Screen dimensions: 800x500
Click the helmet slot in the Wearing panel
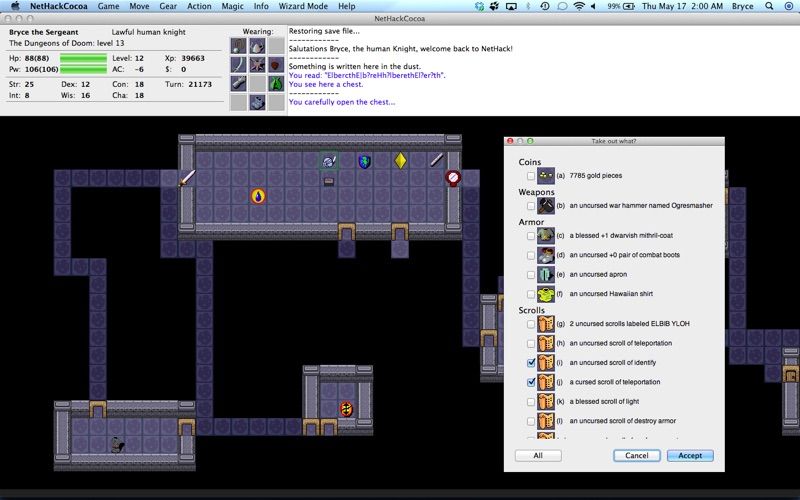[257, 46]
